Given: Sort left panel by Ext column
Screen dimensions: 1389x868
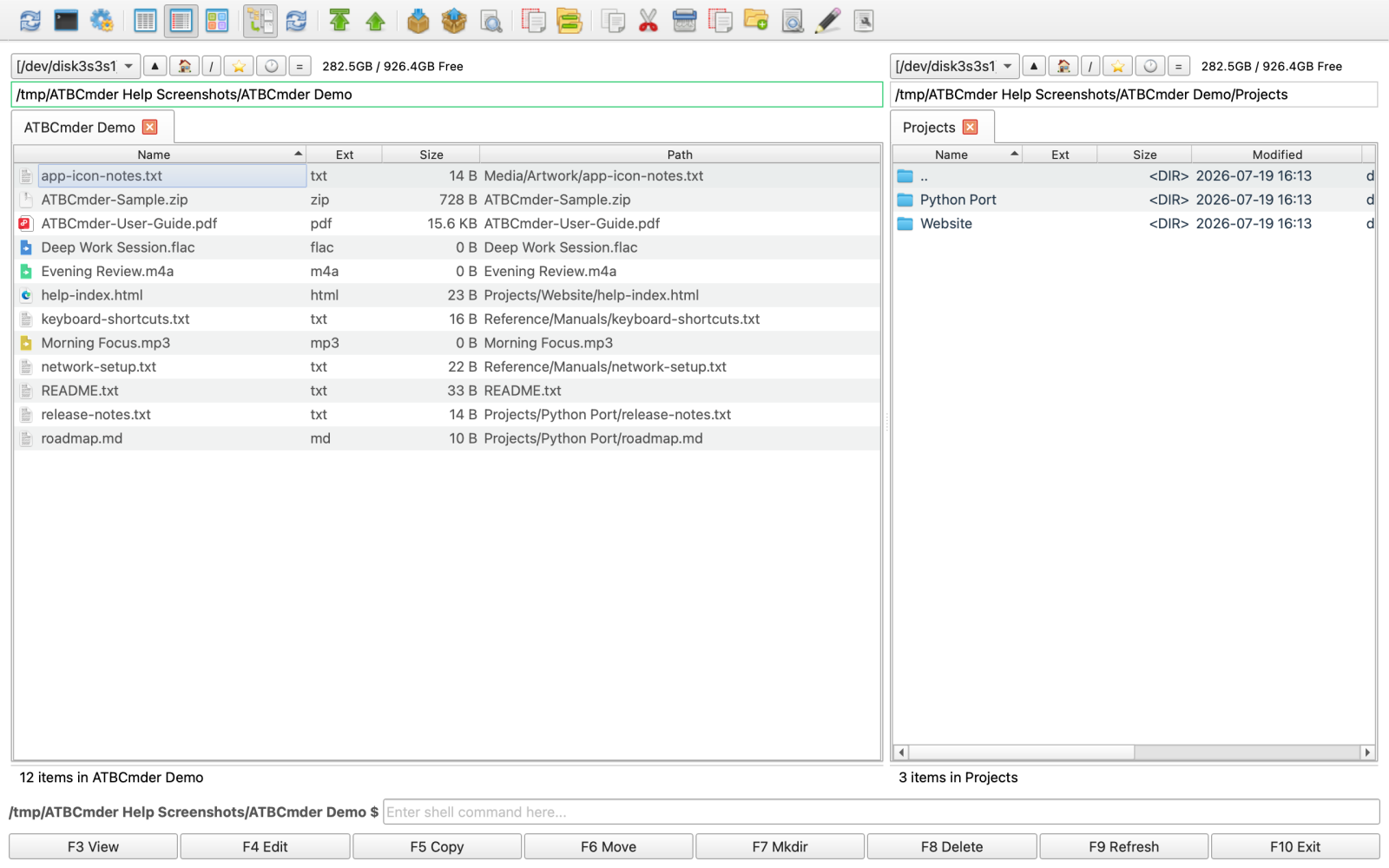Looking at the screenshot, I should [x=345, y=155].
